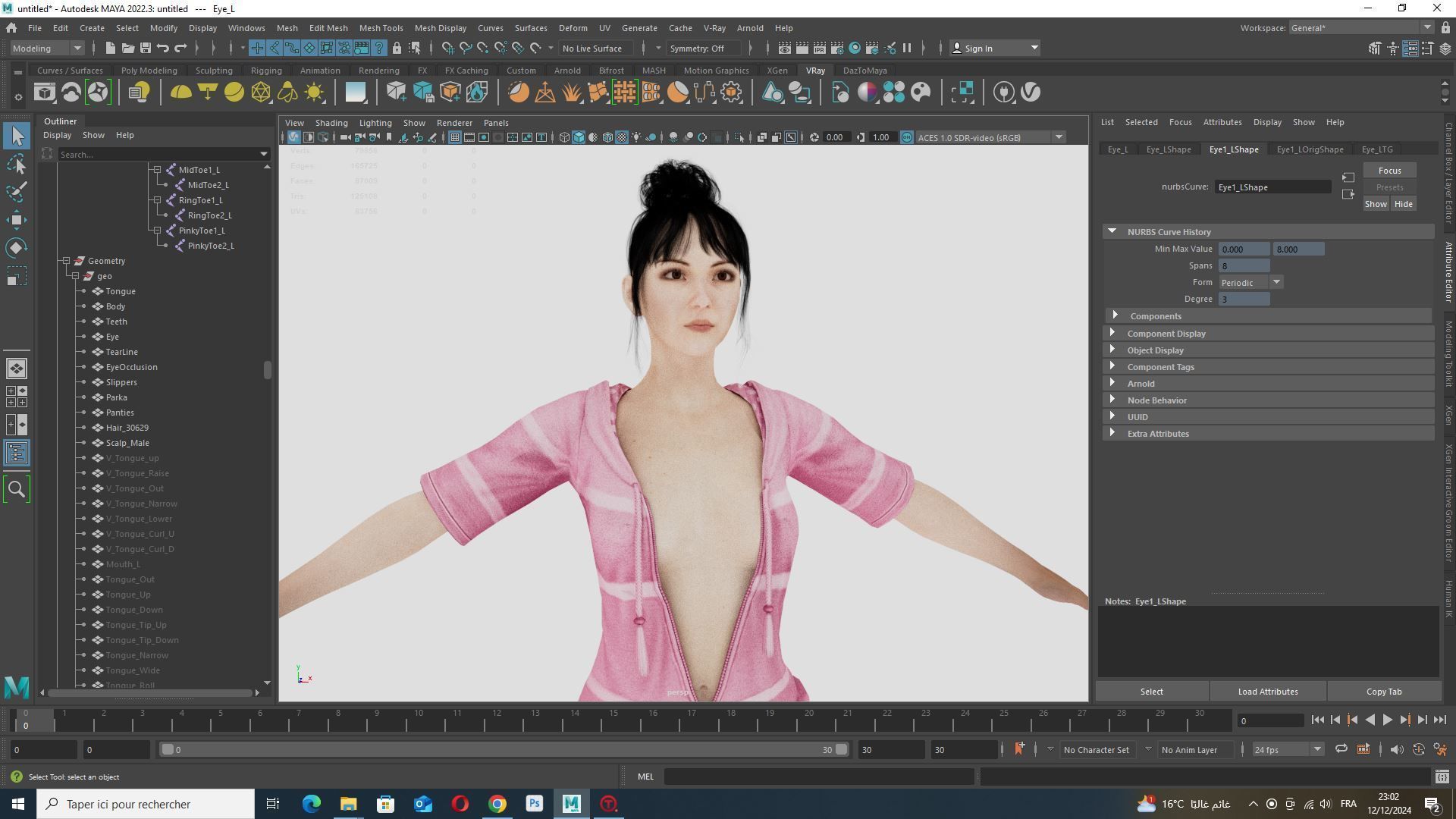The height and width of the screenshot is (819, 1456).
Task: Click the playback range slider bar
Action: tap(504, 749)
